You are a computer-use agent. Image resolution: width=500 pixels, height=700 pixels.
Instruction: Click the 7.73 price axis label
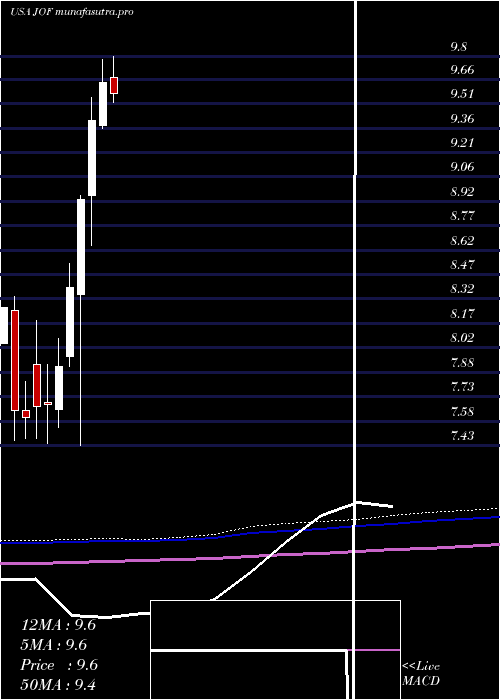(462, 386)
